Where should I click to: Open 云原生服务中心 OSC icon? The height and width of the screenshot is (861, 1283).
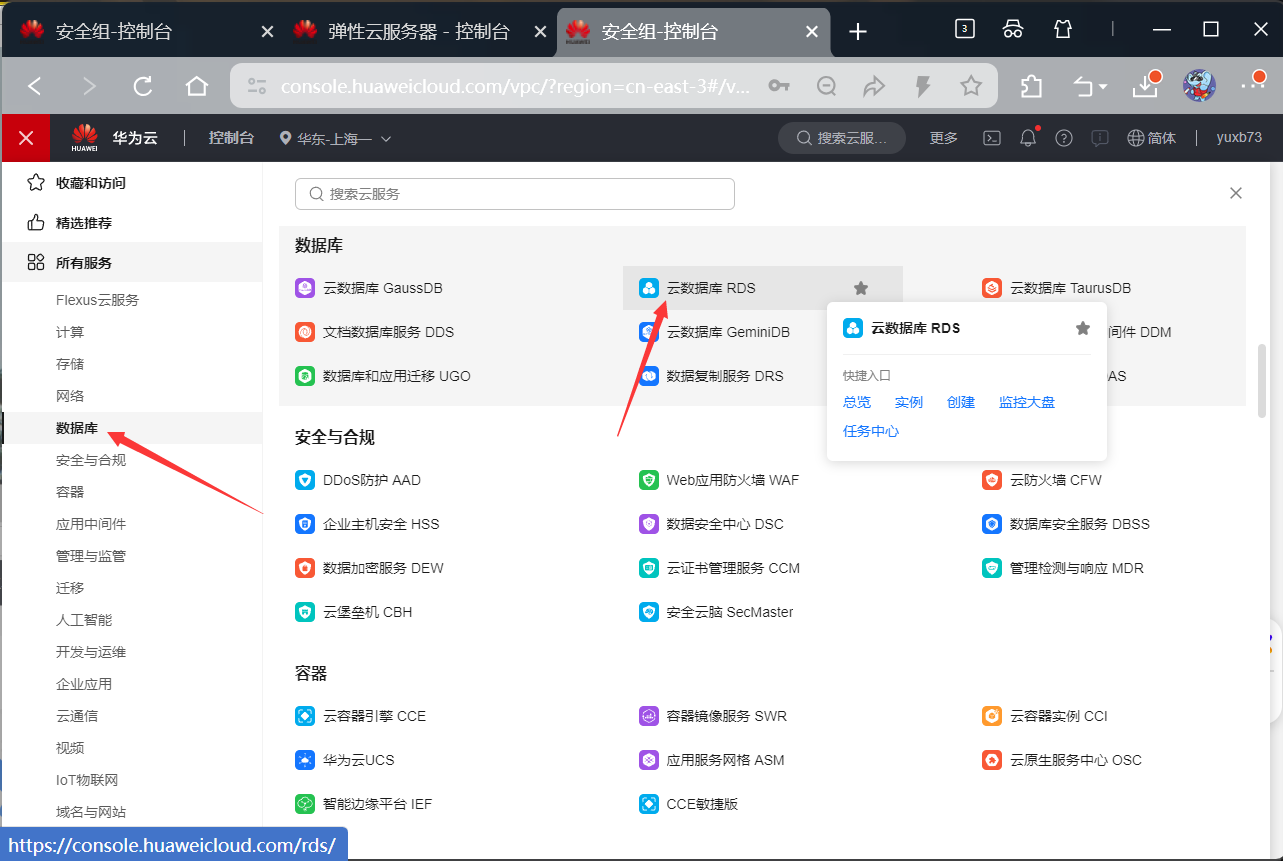point(992,760)
